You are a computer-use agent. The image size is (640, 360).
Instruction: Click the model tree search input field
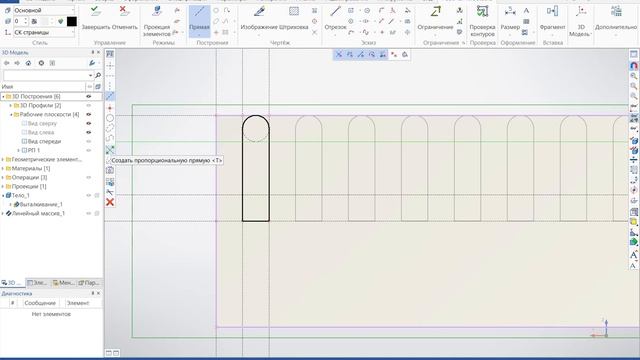point(45,76)
